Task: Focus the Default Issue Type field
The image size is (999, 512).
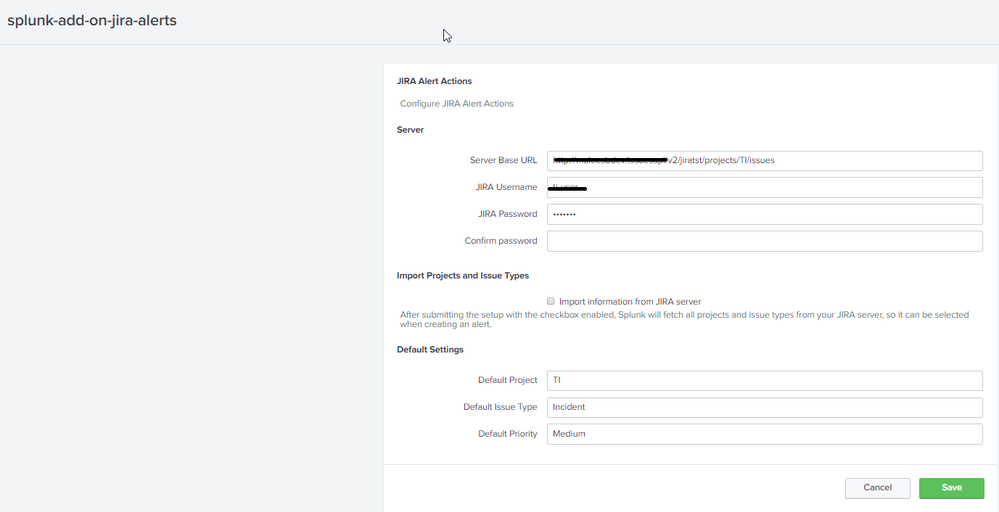Action: 764,407
